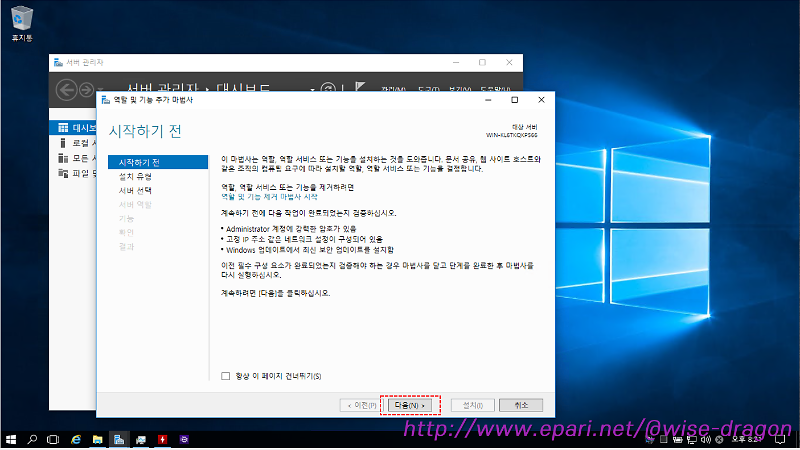Open the navigation history dropdown arrow in Server Manager
This screenshot has width=800, height=450.
101,90
